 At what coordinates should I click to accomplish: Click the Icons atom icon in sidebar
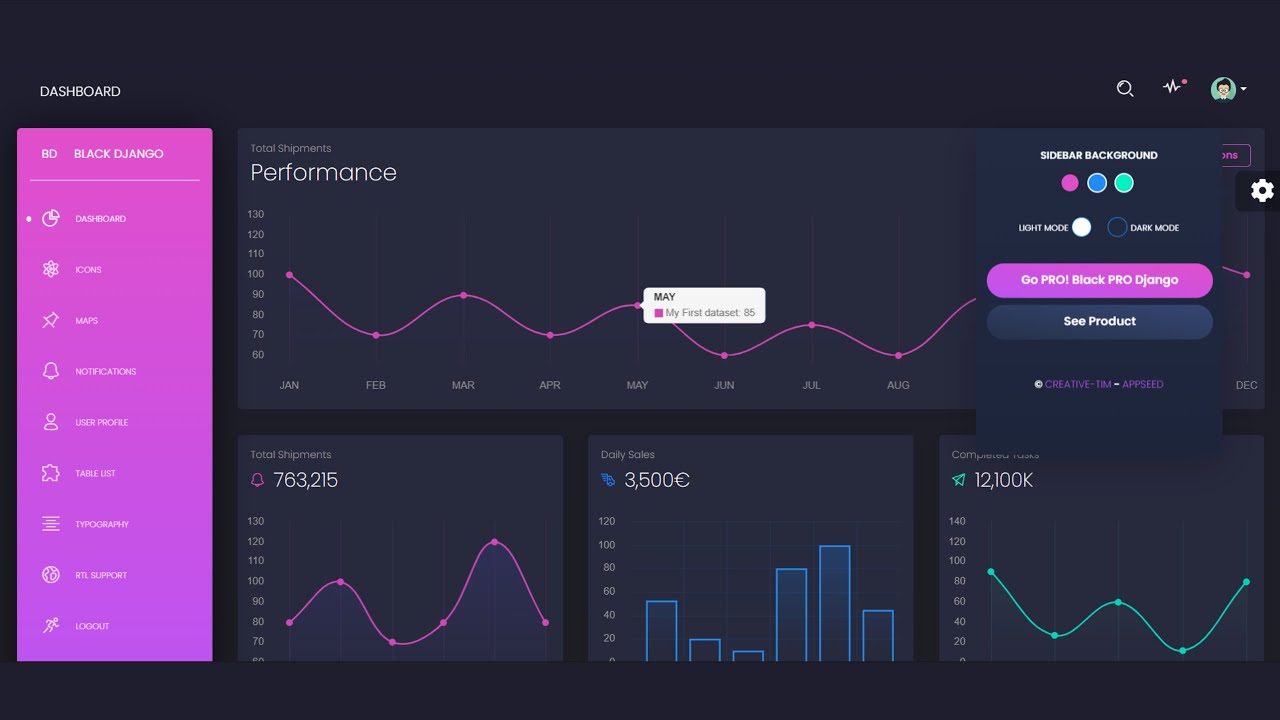(51, 269)
